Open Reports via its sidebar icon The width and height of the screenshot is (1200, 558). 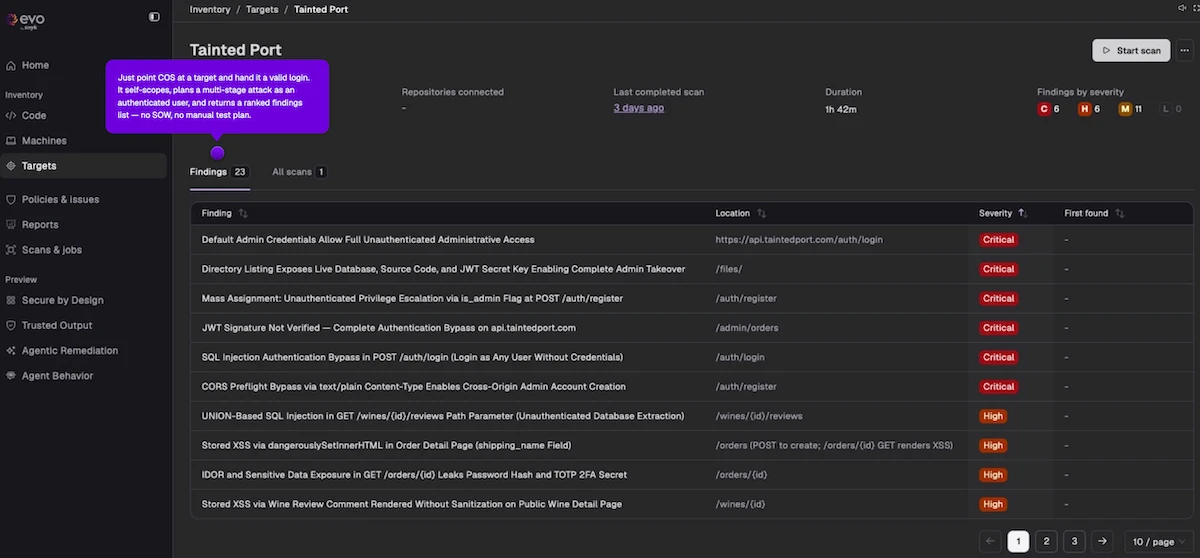(x=11, y=225)
